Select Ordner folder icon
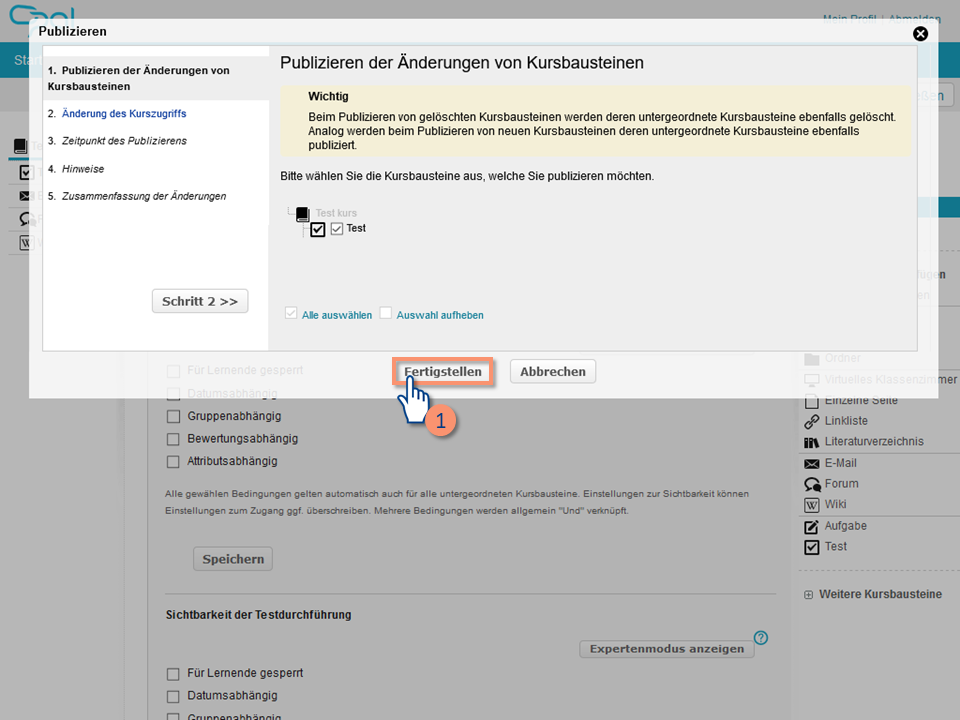The height and width of the screenshot is (720, 960). [812, 359]
